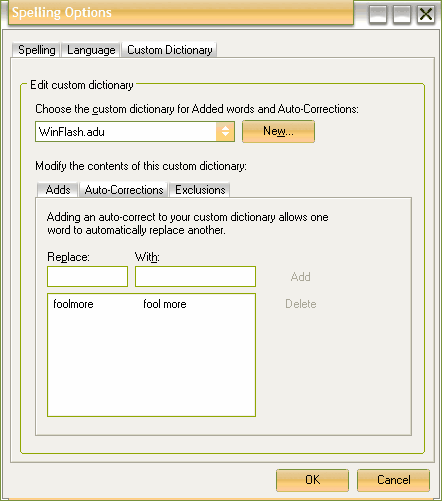Click the WinFlash.adu combo box text
The width and height of the screenshot is (442, 501).
coord(72,132)
